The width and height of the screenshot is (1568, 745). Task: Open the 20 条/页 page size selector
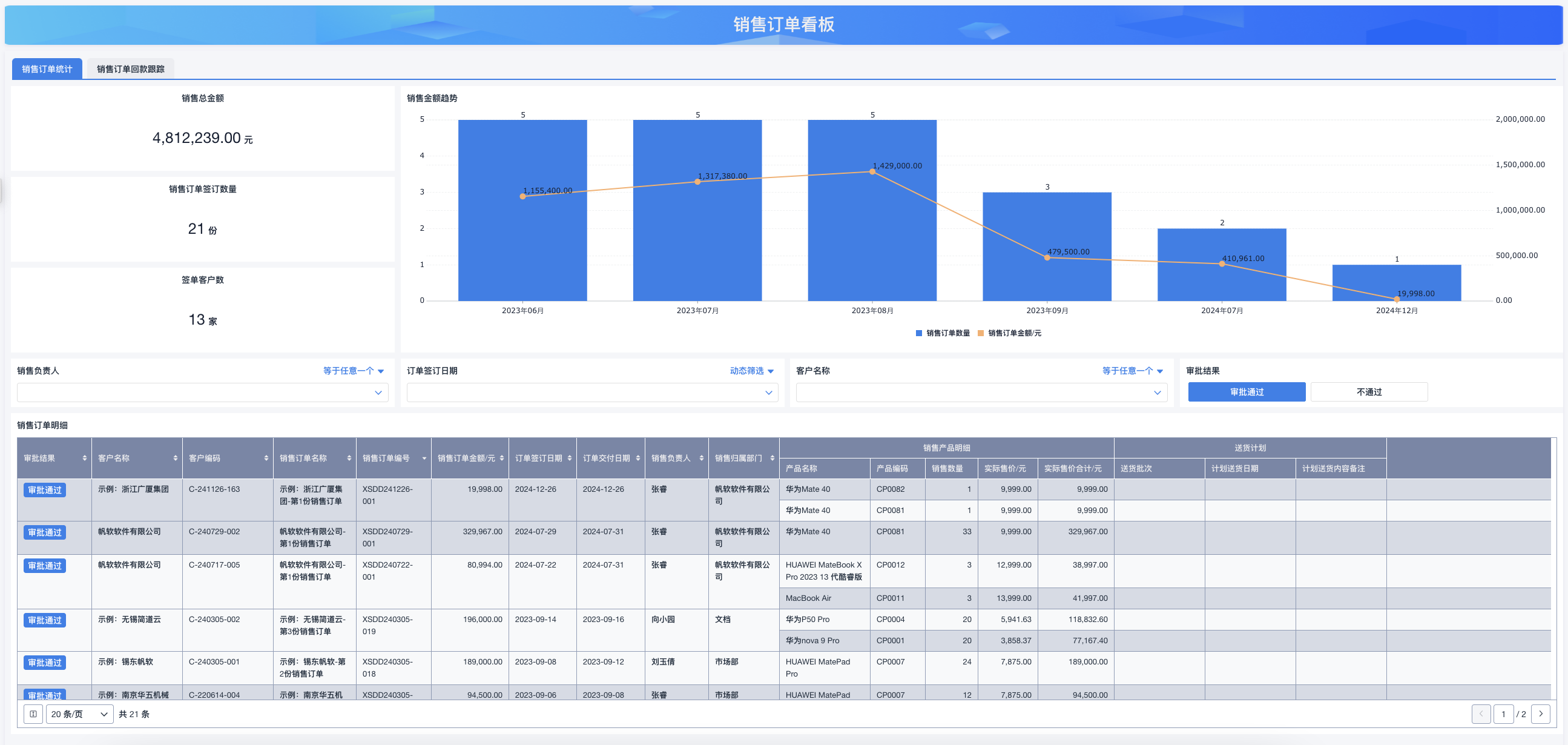click(80, 714)
